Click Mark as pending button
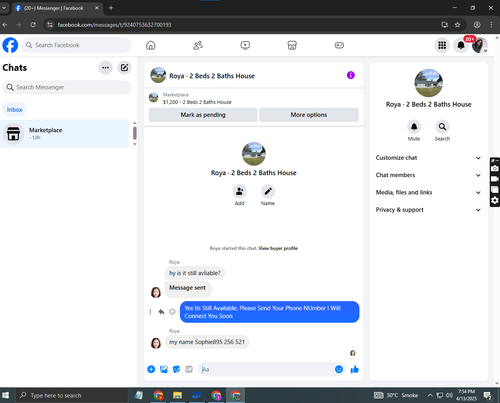This screenshot has height=403, width=500. click(x=203, y=115)
